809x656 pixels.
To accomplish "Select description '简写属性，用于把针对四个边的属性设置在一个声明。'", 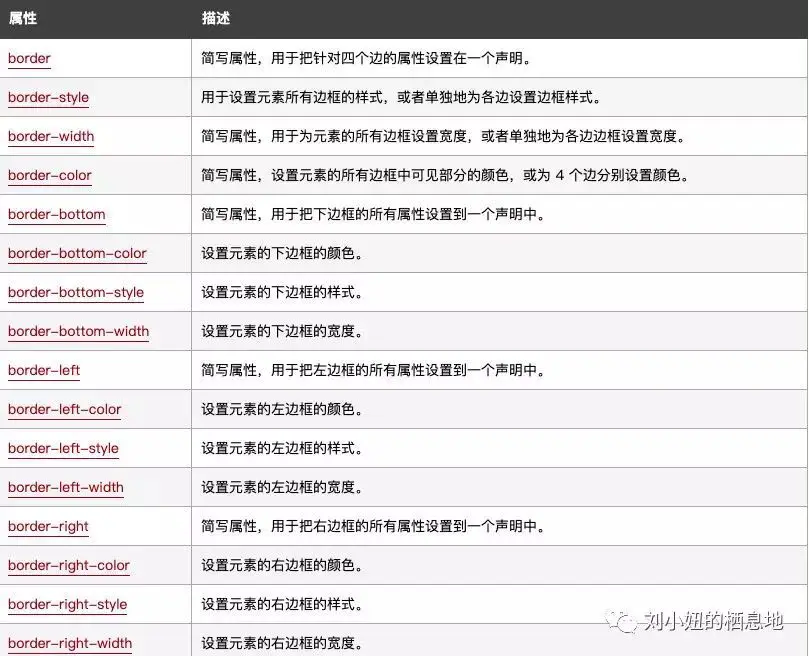I will pos(367,58).
